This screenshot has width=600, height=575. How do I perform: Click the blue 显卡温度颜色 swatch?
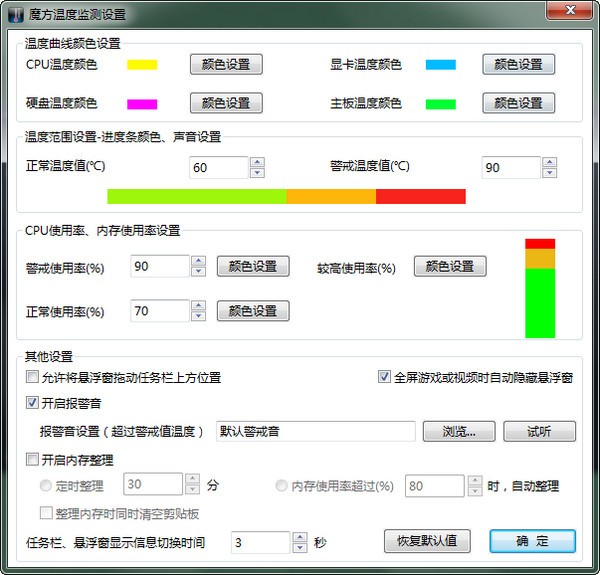coord(440,65)
